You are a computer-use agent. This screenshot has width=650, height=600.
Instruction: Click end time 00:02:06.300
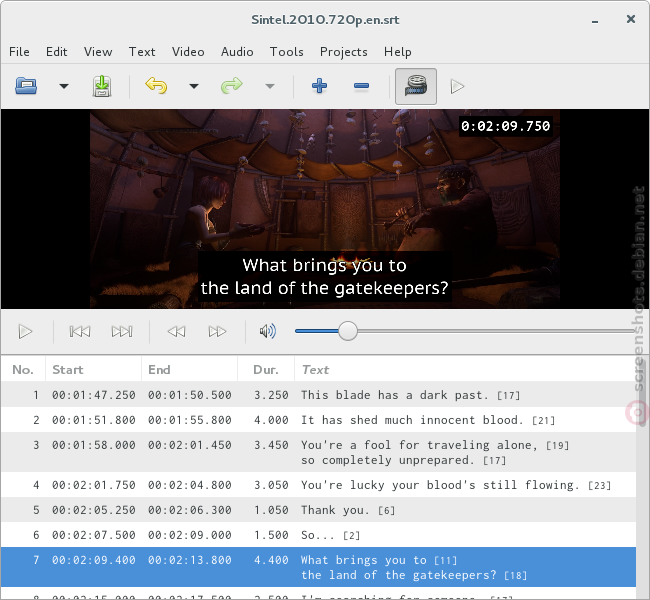click(x=190, y=510)
